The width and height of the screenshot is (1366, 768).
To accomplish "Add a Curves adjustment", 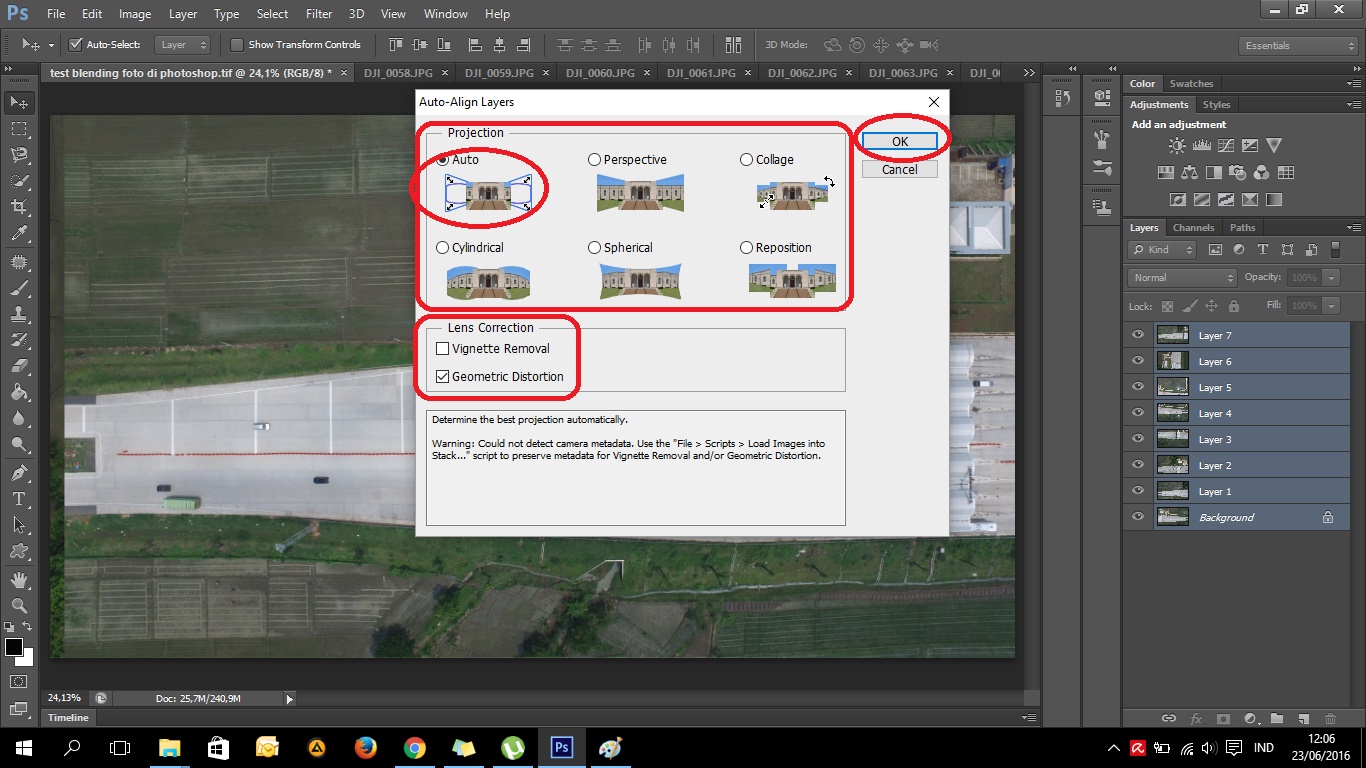I will pyautogui.click(x=1226, y=146).
